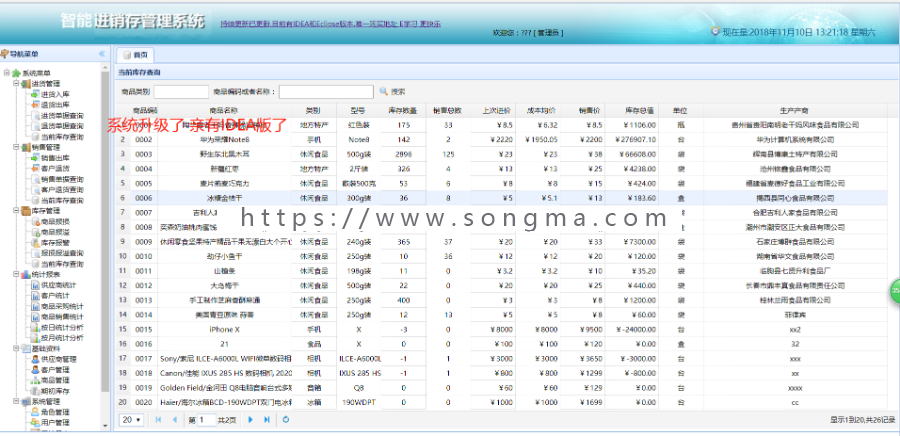Image resolution: width=900 pixels, height=436 pixels.
Task: Switch to the 首页 tab
Action: [135, 55]
